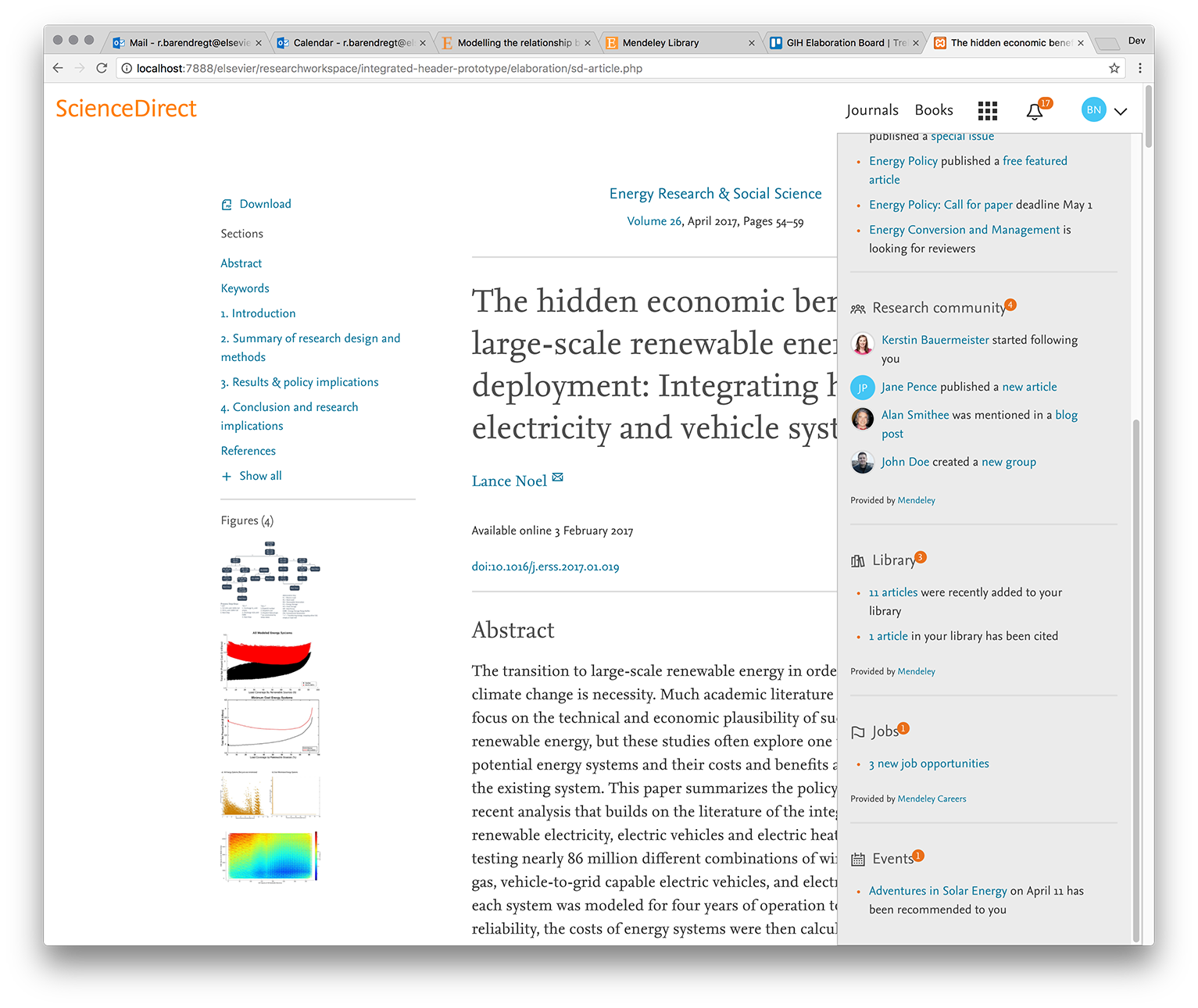Viewport: 1198px width, 1008px height.
Task: Open the 1 article cited link
Action: coord(889,636)
